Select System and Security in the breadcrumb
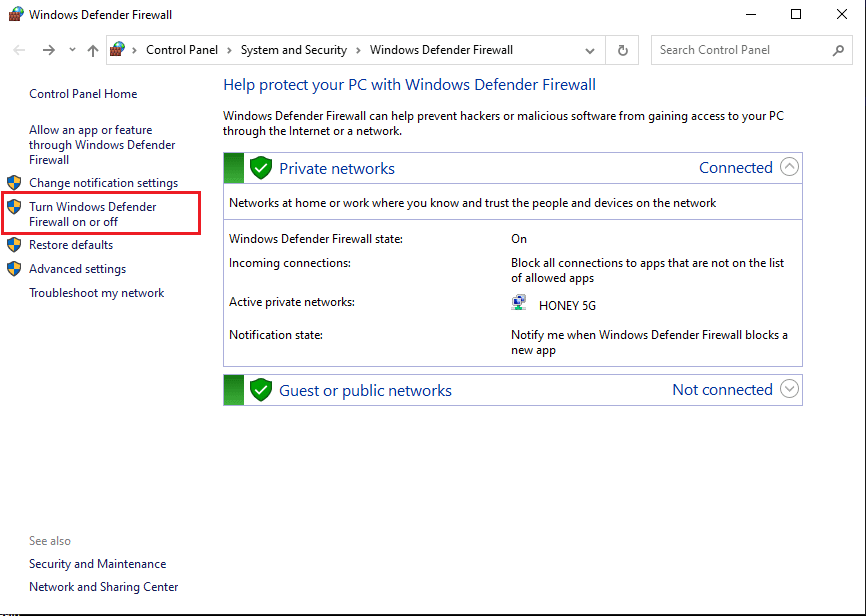The image size is (866, 616). click(x=293, y=50)
